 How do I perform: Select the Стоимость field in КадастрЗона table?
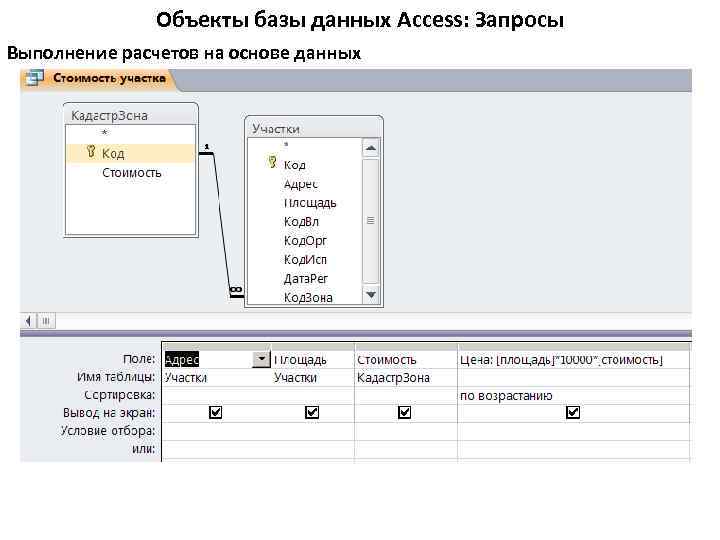point(131,173)
